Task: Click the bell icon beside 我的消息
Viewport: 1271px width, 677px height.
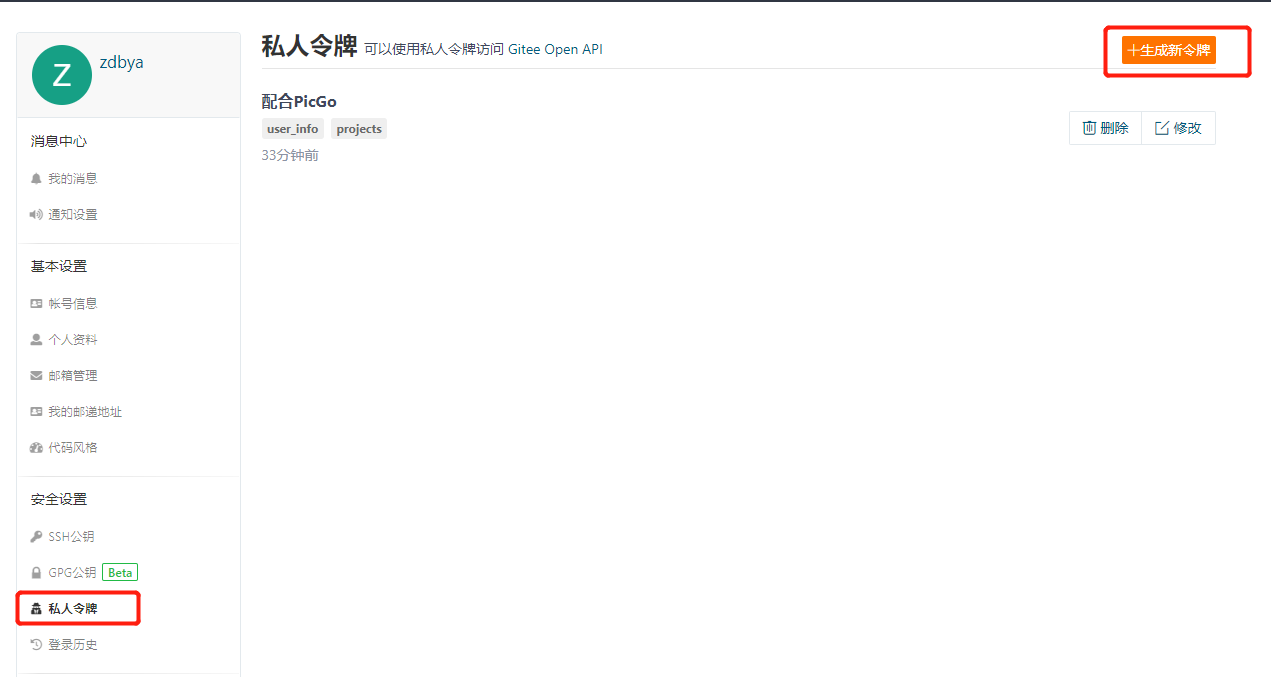Action: [x=36, y=178]
